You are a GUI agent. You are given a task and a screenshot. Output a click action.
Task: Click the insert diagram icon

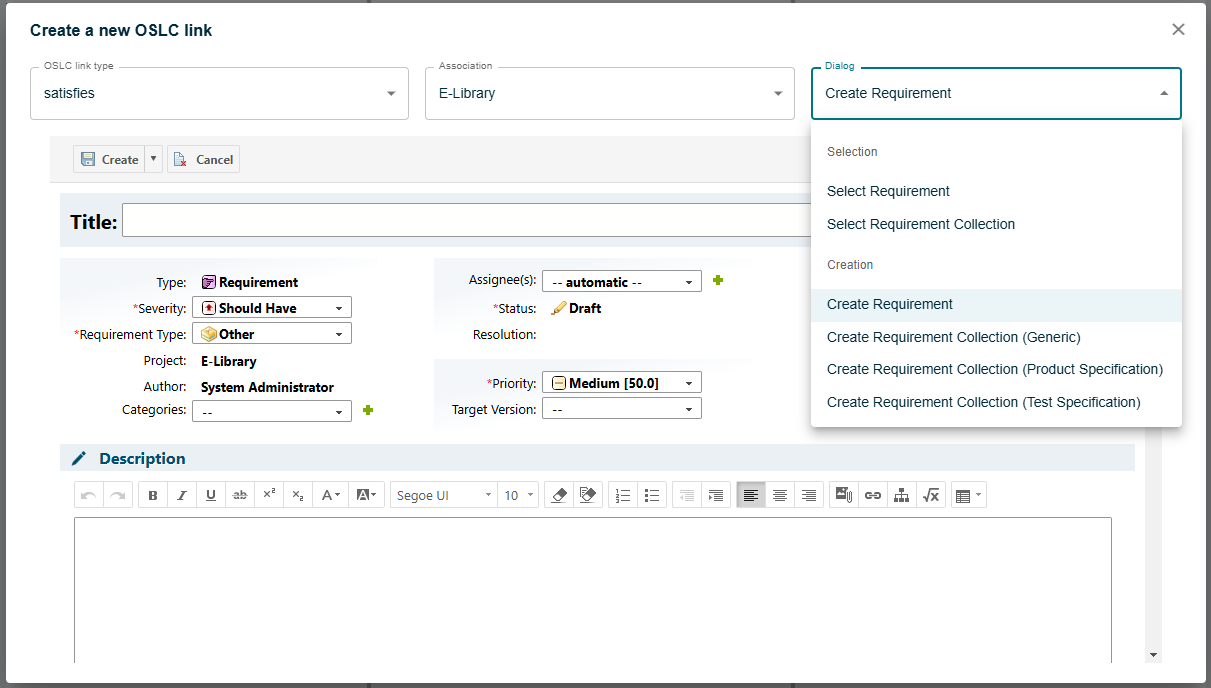tap(902, 495)
